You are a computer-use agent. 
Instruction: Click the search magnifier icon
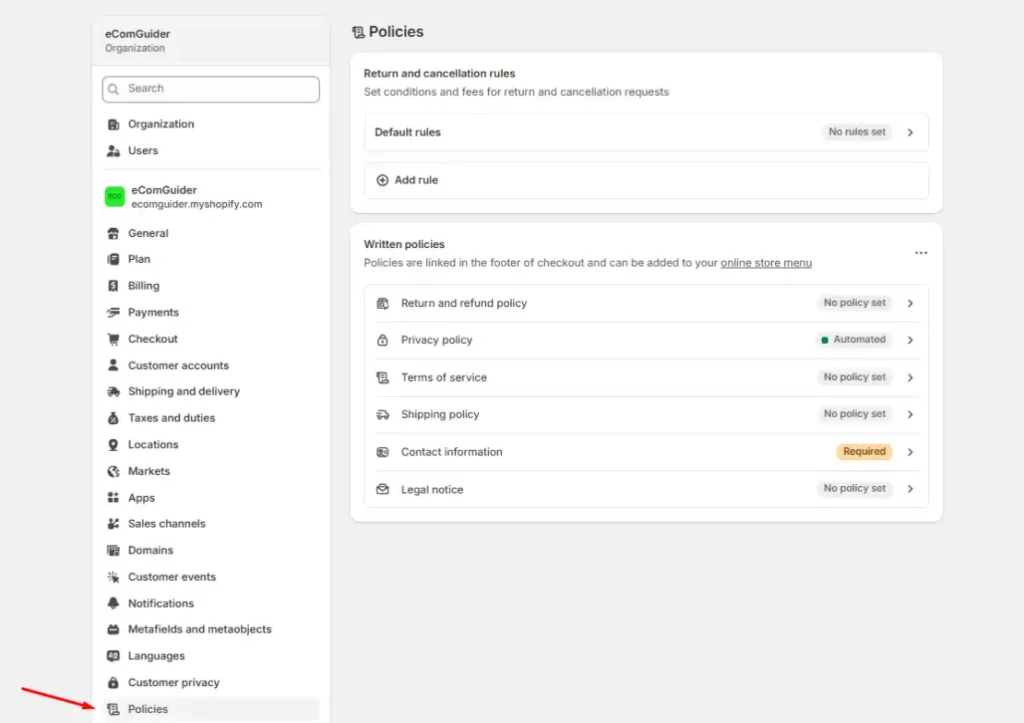pos(114,89)
